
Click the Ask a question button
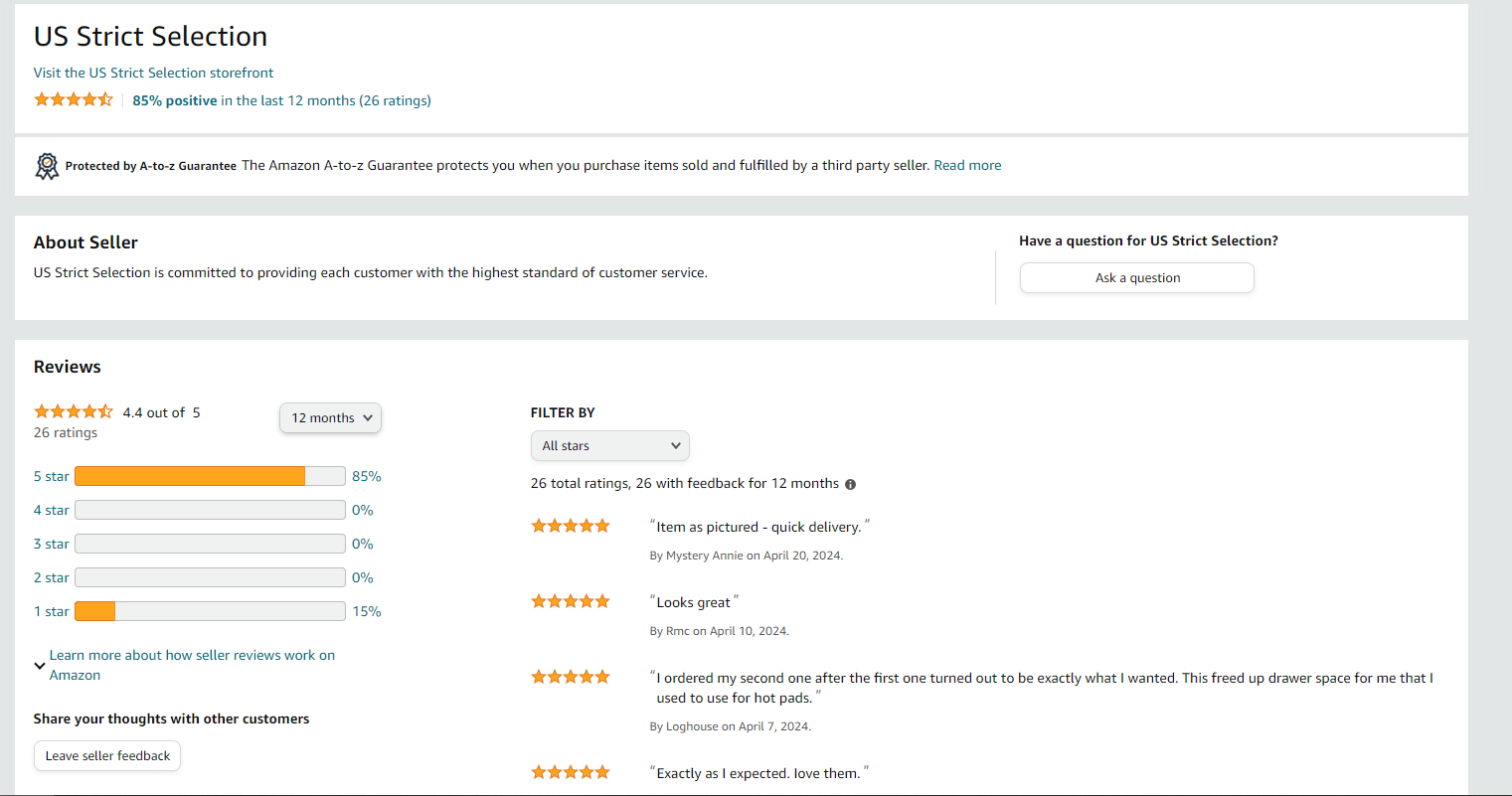tap(1136, 278)
